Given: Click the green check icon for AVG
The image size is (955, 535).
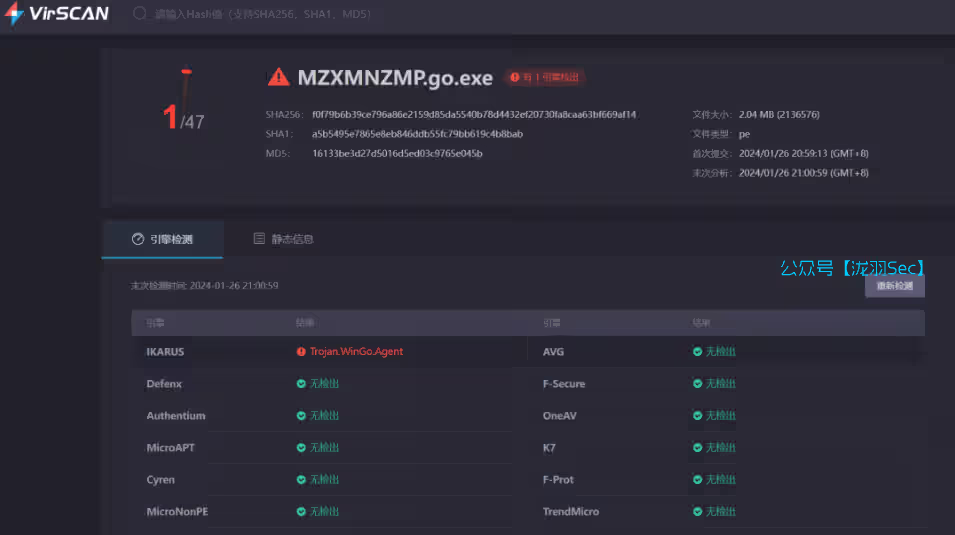Looking at the screenshot, I should (697, 352).
